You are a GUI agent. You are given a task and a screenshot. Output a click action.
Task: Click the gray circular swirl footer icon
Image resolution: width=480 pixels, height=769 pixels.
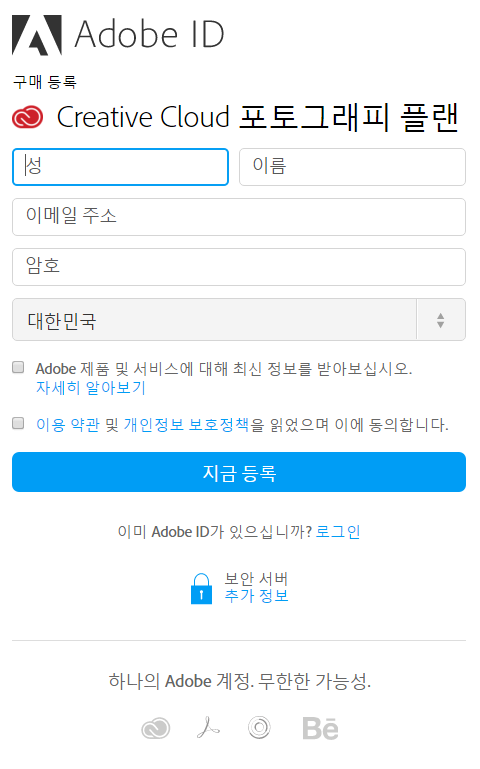click(x=259, y=727)
